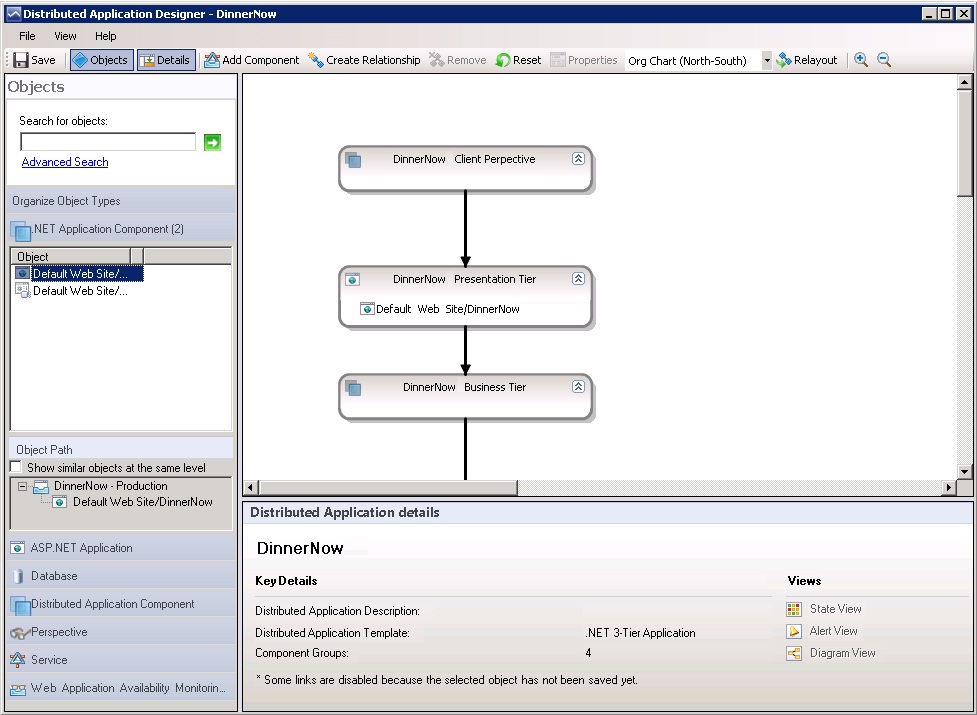Click the Relayout icon
The height and width of the screenshot is (715, 977).
784,60
